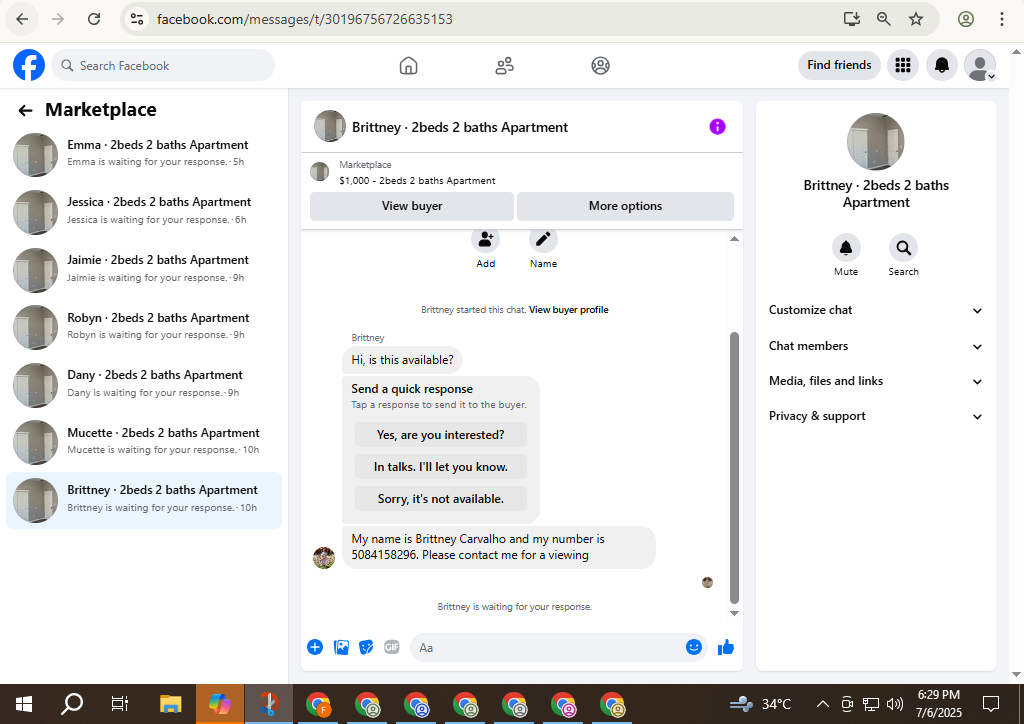This screenshot has height=724, width=1024.
Task: Choose a GIF icon in composer
Action: 392,647
